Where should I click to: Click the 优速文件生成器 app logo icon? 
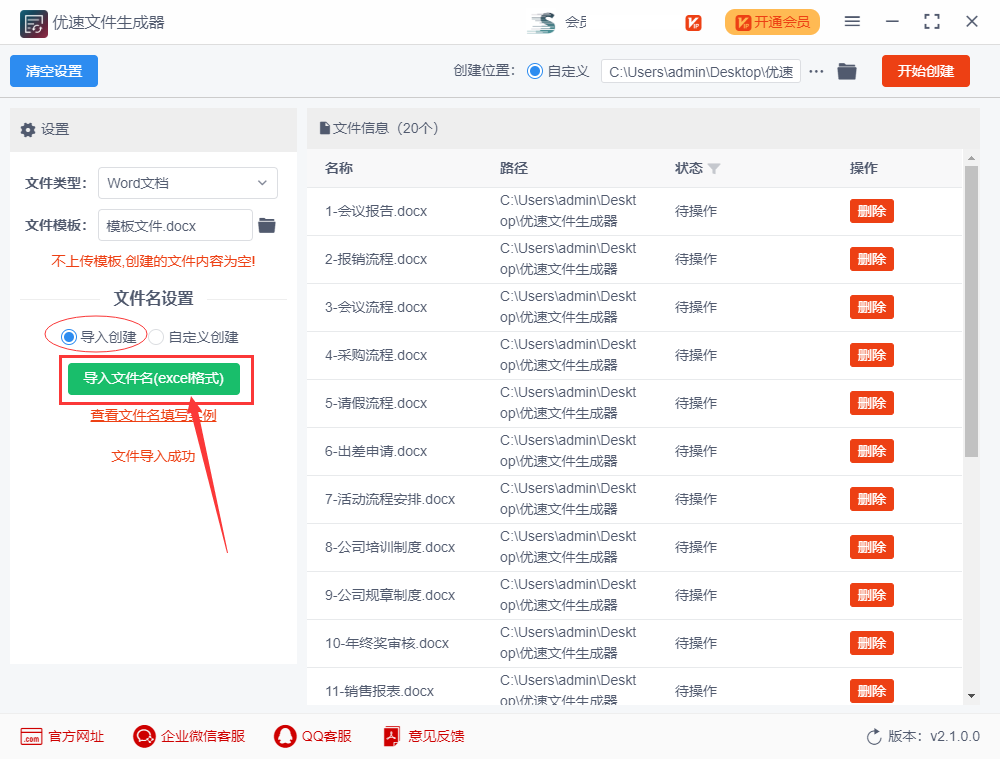(33, 24)
